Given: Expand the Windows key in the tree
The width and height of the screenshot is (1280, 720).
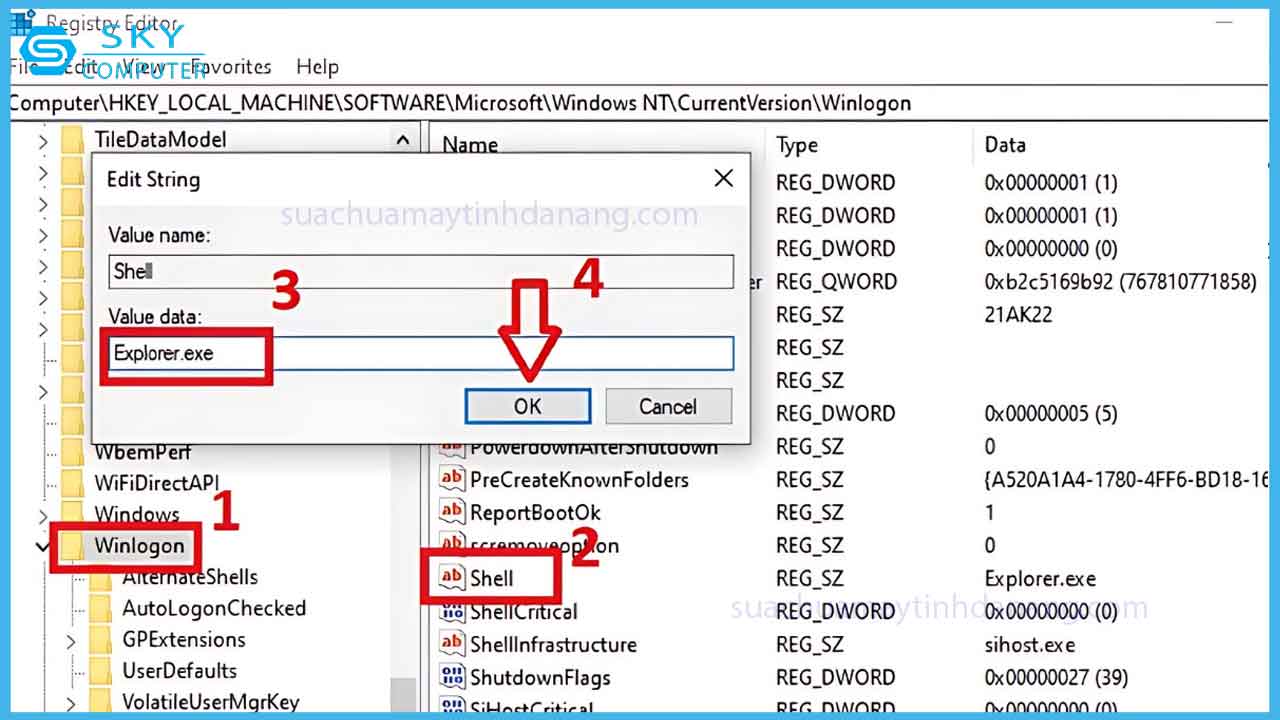Looking at the screenshot, I should pos(42,515).
